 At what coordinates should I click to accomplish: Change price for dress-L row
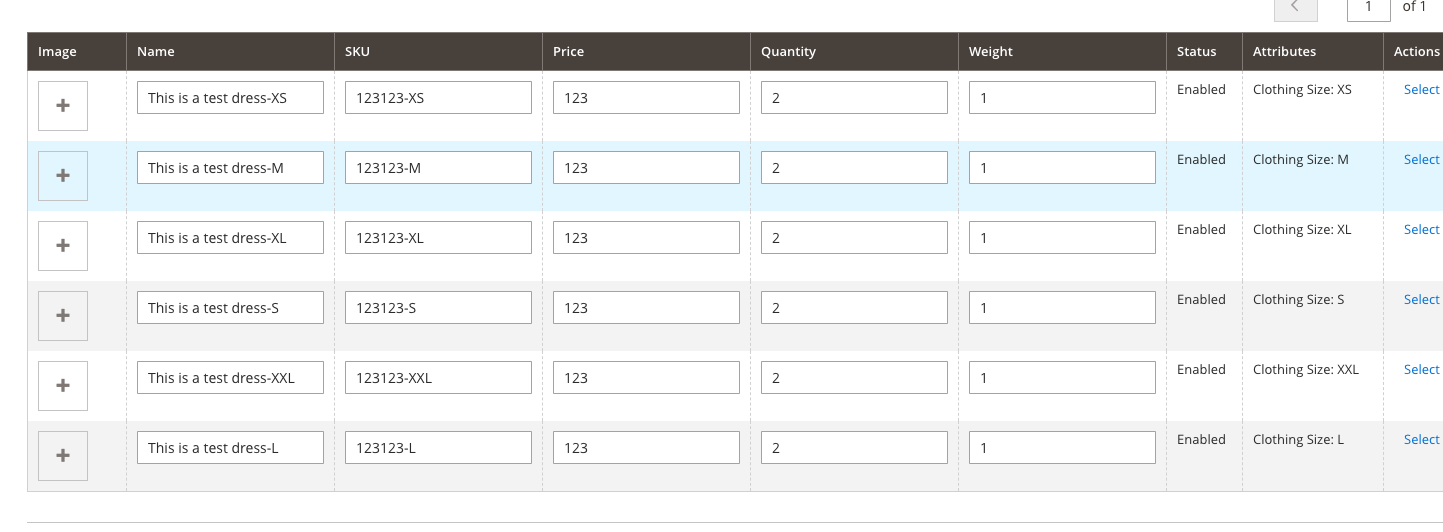pos(646,448)
